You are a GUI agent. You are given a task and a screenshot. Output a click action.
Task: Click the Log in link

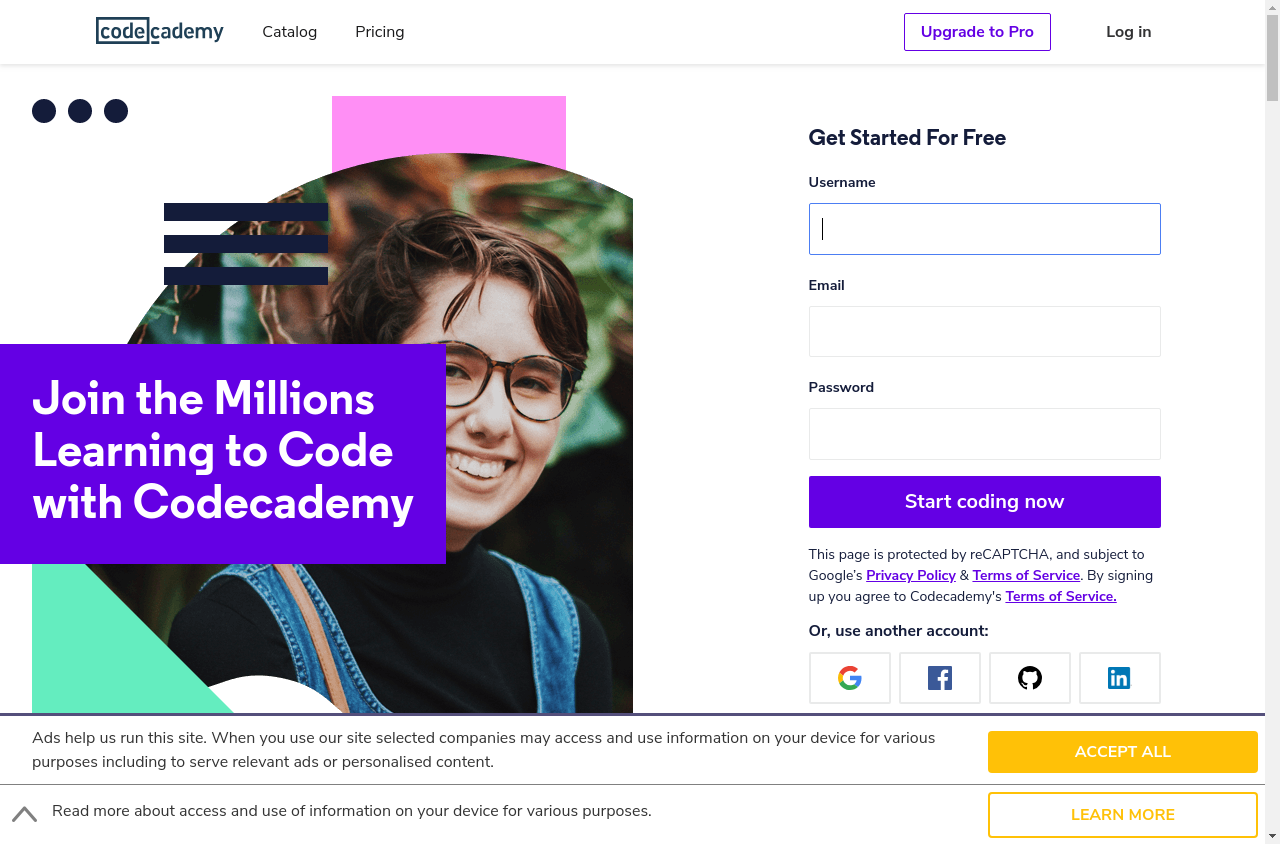1128,32
